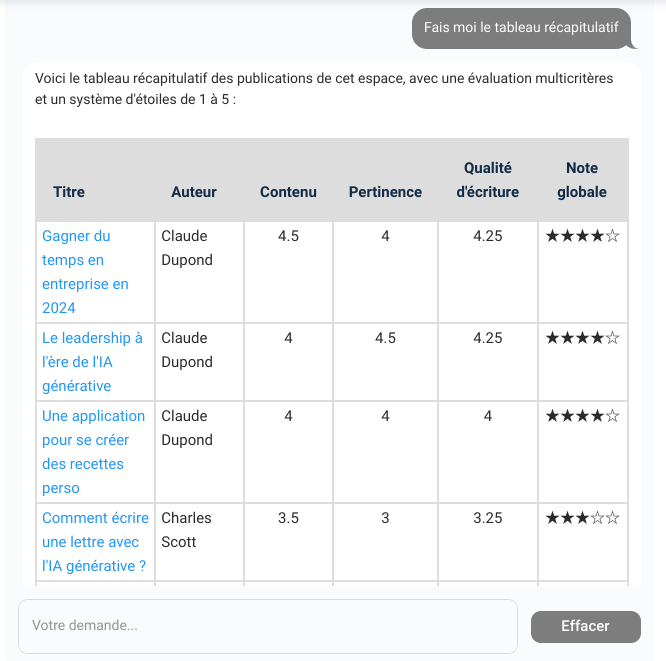Open the 'Le leadership à l'ère de l'IA générative' link
Viewport: 666px width, 661px height.
tap(92, 362)
